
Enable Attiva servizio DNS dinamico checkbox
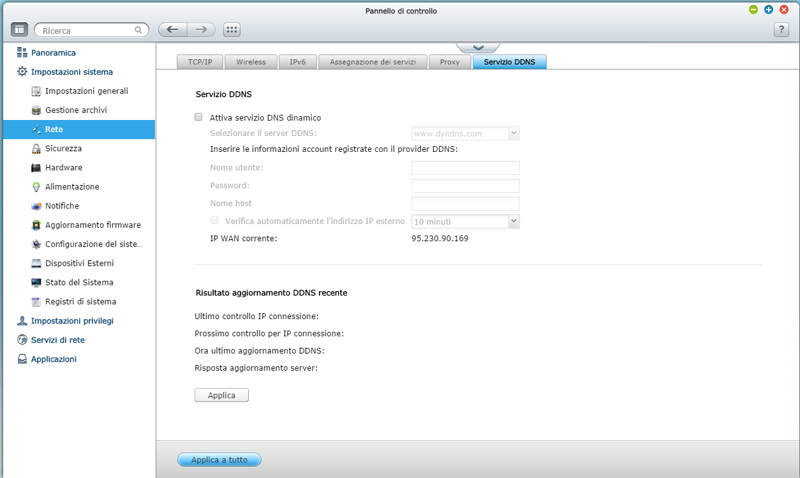[199, 117]
